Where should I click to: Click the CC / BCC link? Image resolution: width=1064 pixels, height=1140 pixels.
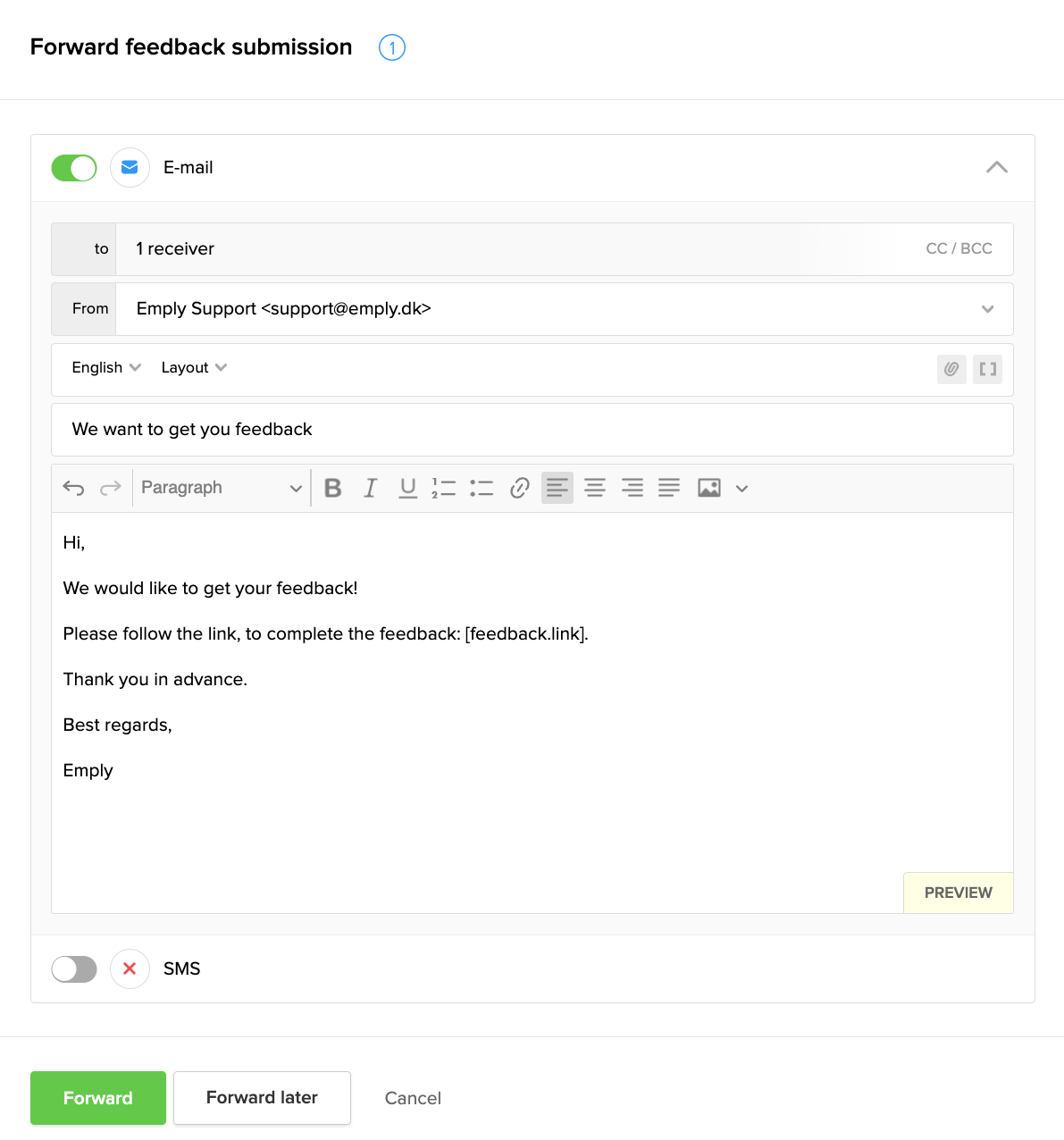[959, 249]
